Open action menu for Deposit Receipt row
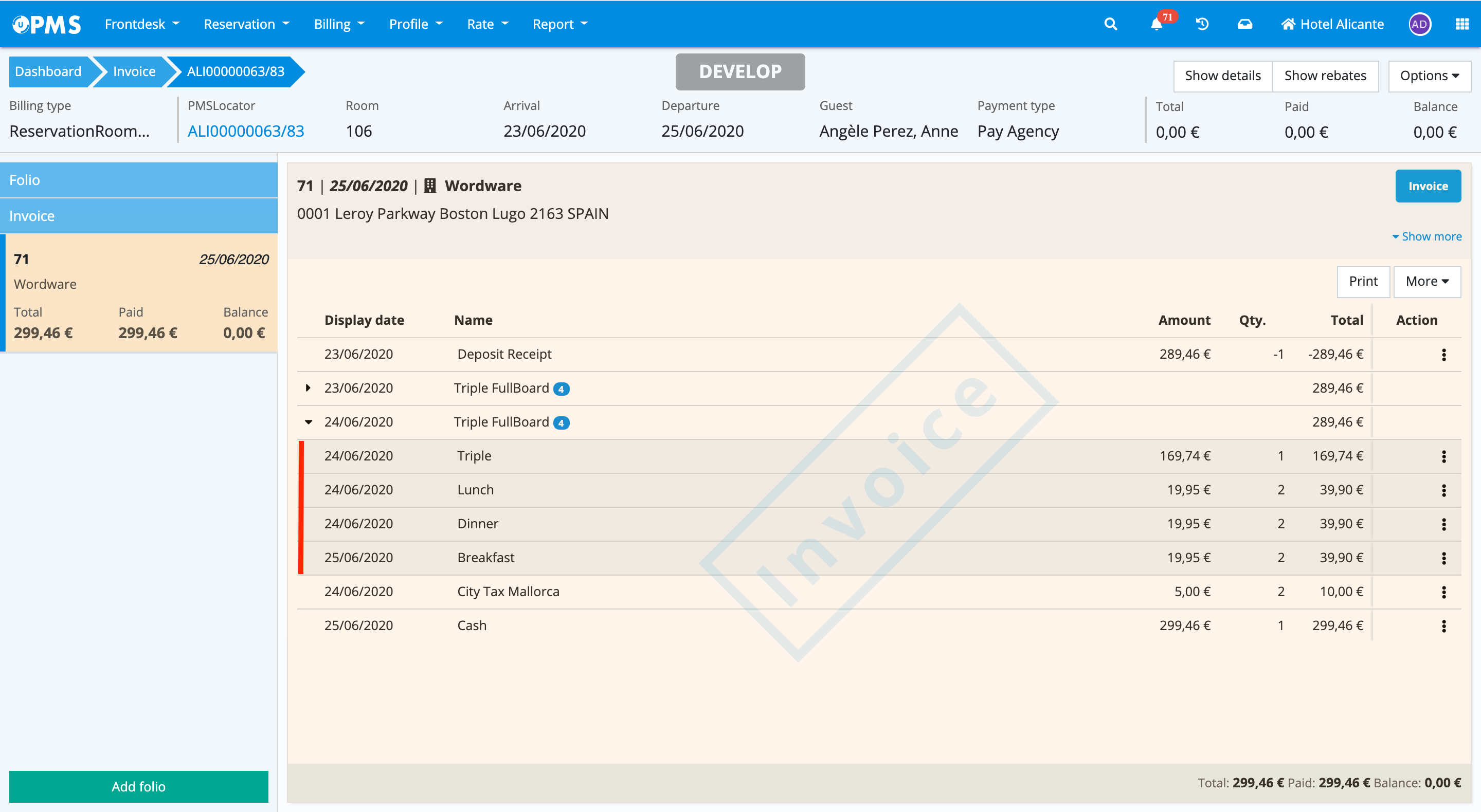Image resolution: width=1481 pixels, height=812 pixels. click(x=1443, y=355)
